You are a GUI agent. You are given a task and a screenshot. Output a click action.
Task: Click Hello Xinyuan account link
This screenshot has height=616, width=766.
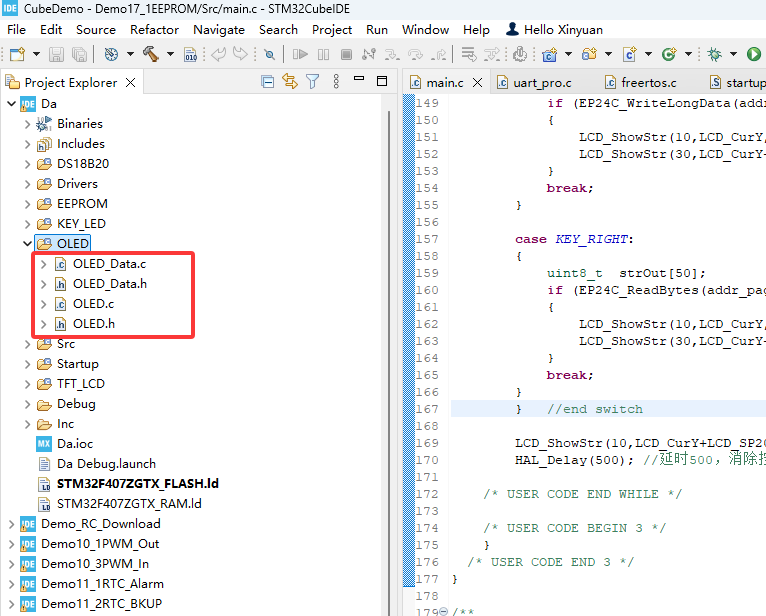coord(554,30)
